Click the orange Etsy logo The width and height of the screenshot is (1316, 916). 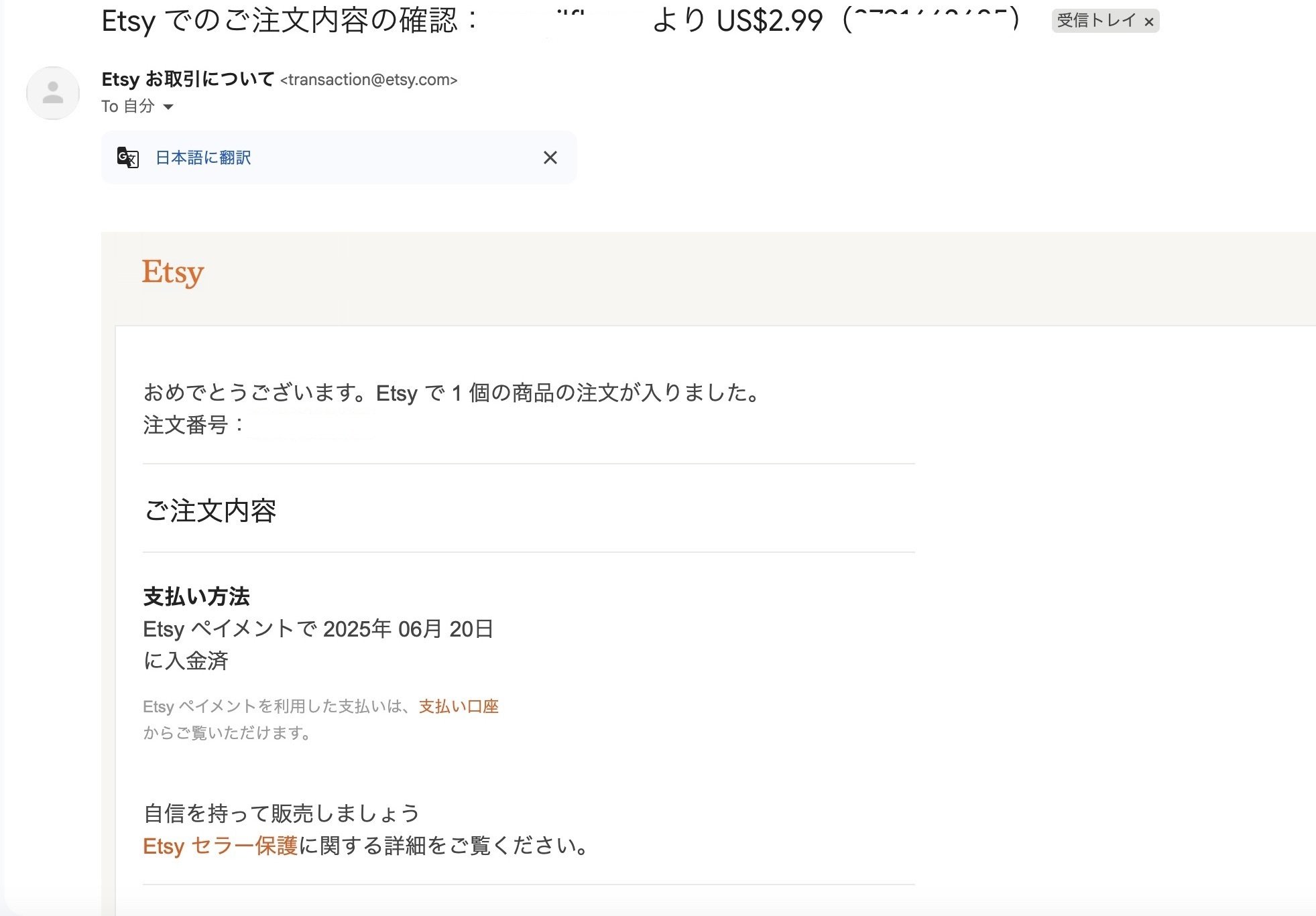173,272
